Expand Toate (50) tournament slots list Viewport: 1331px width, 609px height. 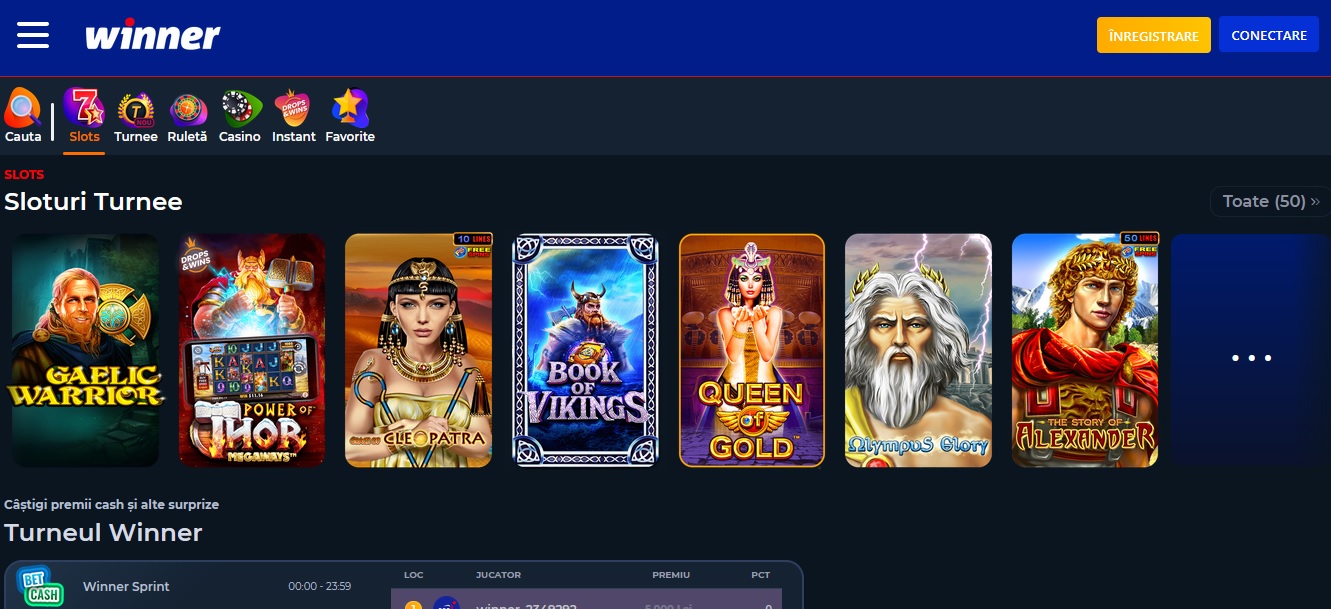coord(1264,201)
